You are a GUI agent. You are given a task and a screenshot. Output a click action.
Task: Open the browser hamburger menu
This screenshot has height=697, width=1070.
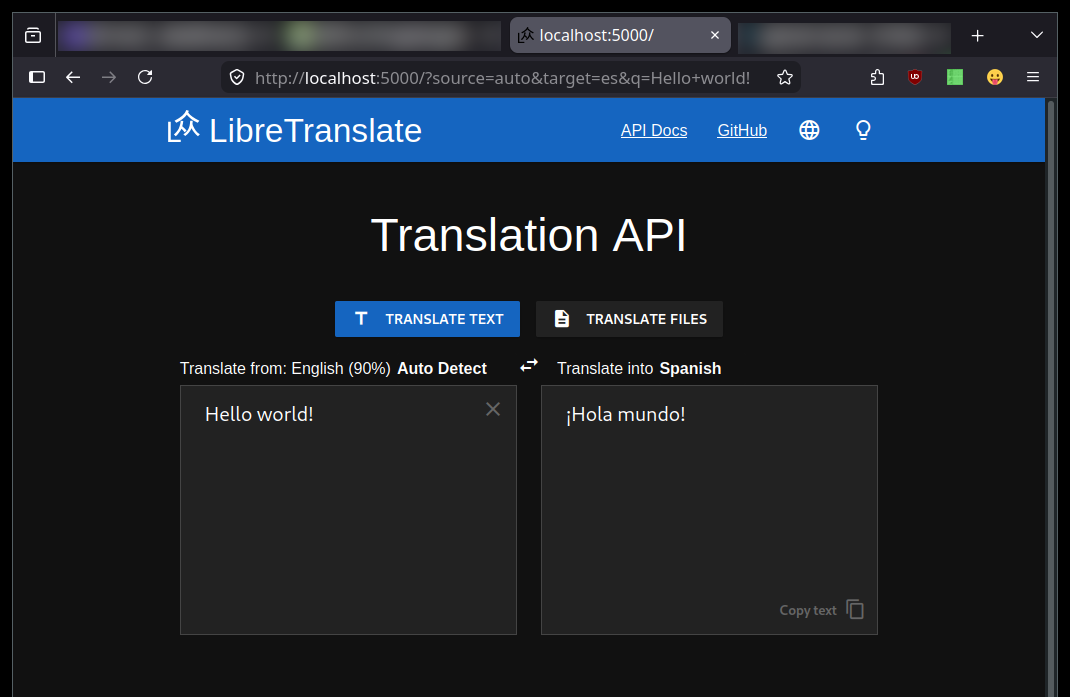pos(1033,77)
